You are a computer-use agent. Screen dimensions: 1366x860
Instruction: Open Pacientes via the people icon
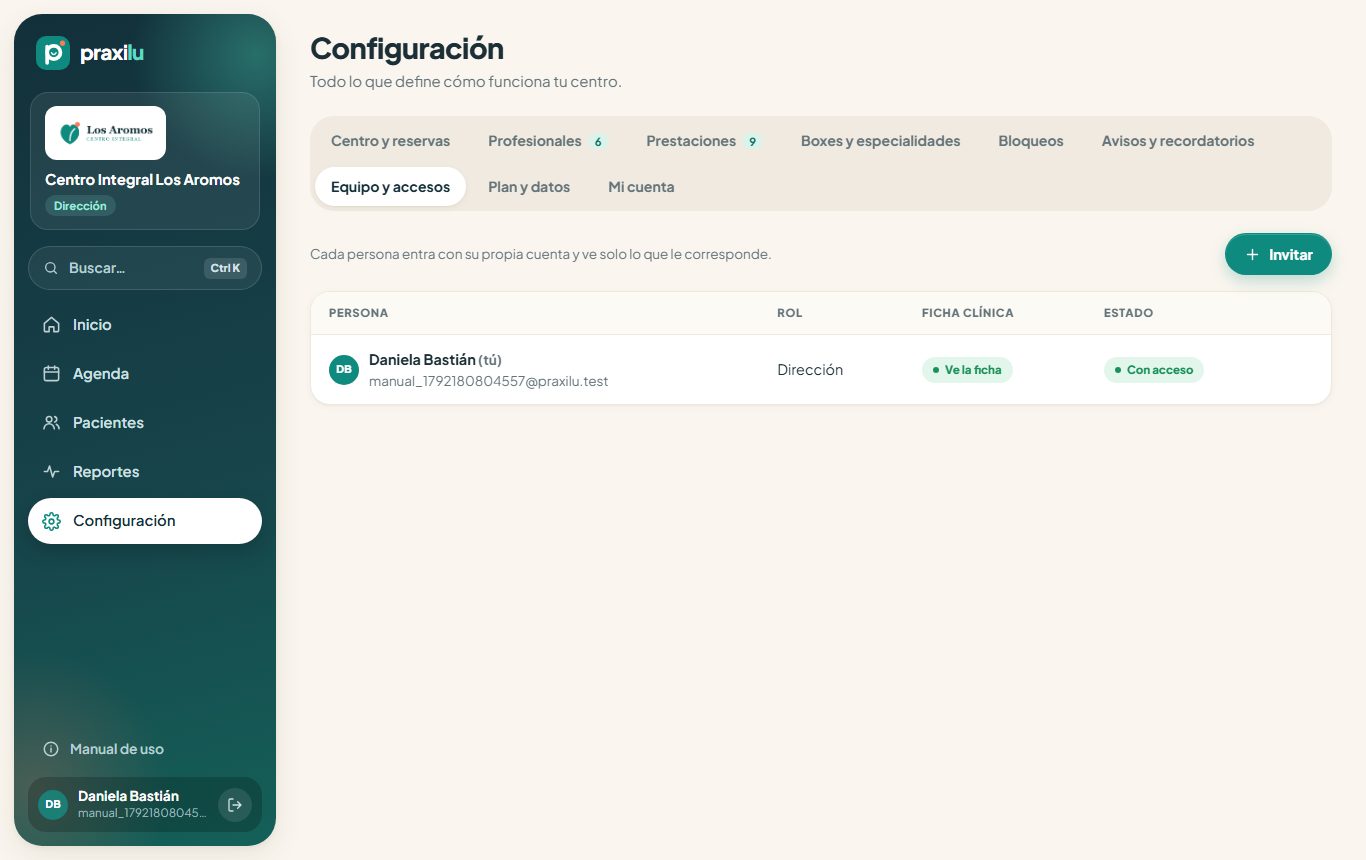[x=52, y=423]
